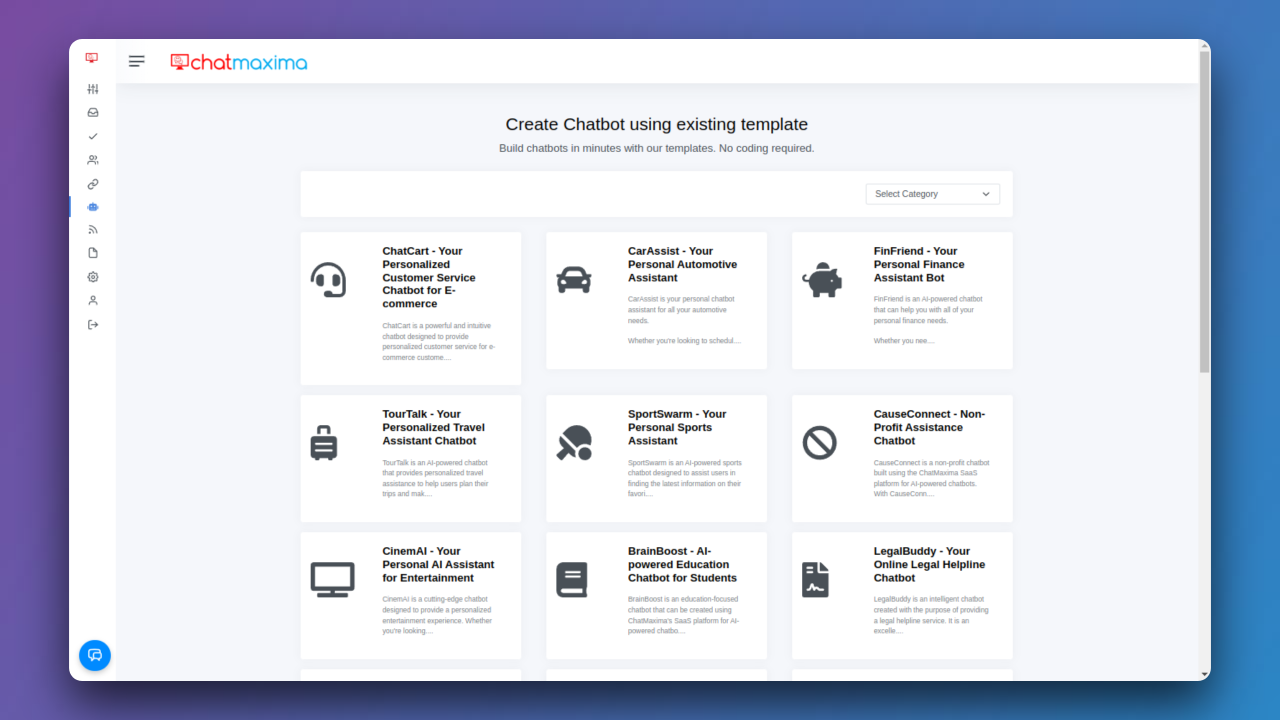Click the ping-pong paddle icon on SportSwarm card
The image size is (1280, 720).
(574, 442)
